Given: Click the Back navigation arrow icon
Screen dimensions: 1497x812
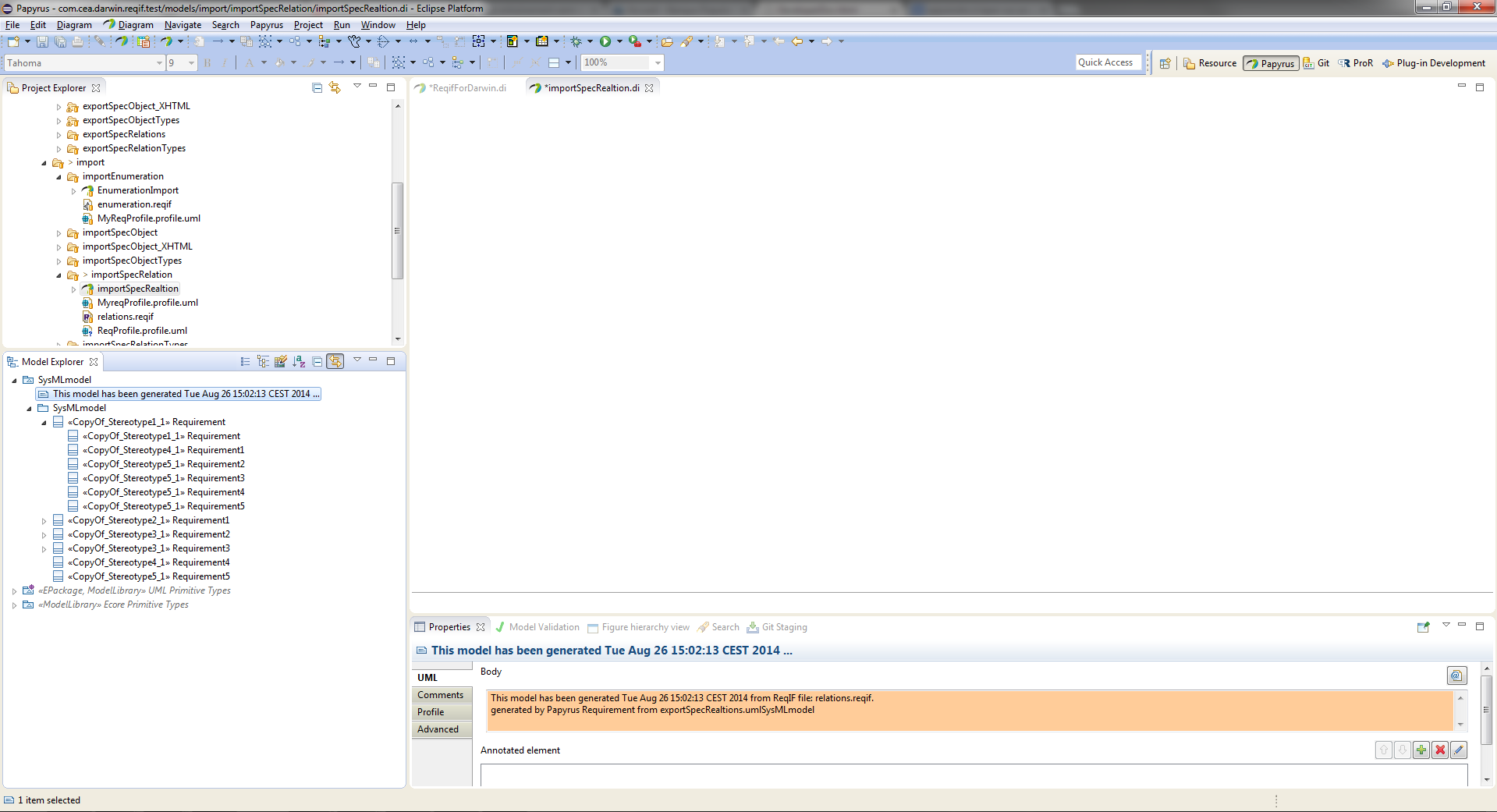Looking at the screenshot, I should (x=796, y=41).
